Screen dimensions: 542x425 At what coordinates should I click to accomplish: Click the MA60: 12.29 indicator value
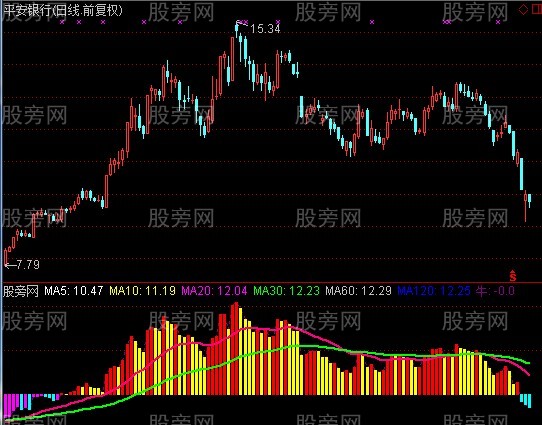coord(358,291)
